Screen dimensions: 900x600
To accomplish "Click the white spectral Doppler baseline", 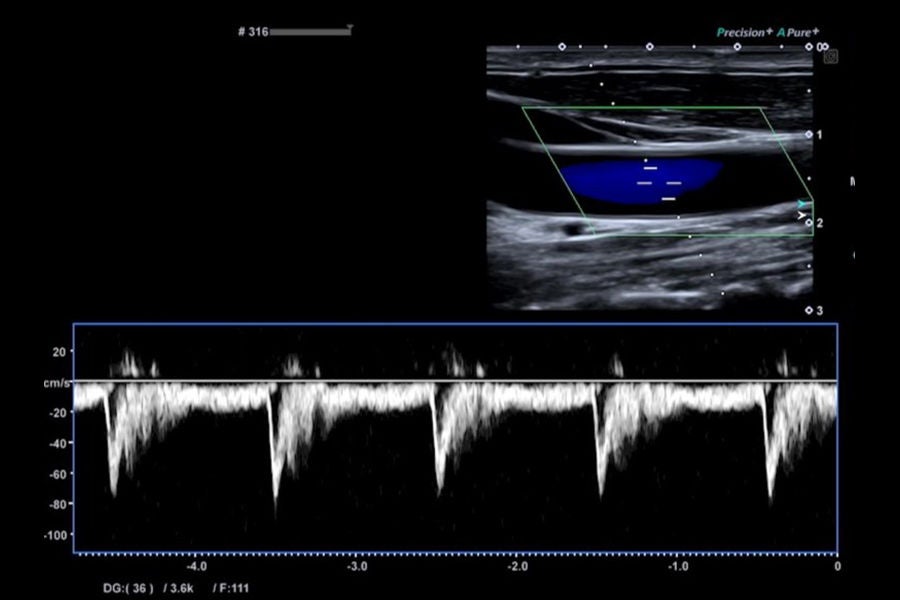I will pos(455,381).
